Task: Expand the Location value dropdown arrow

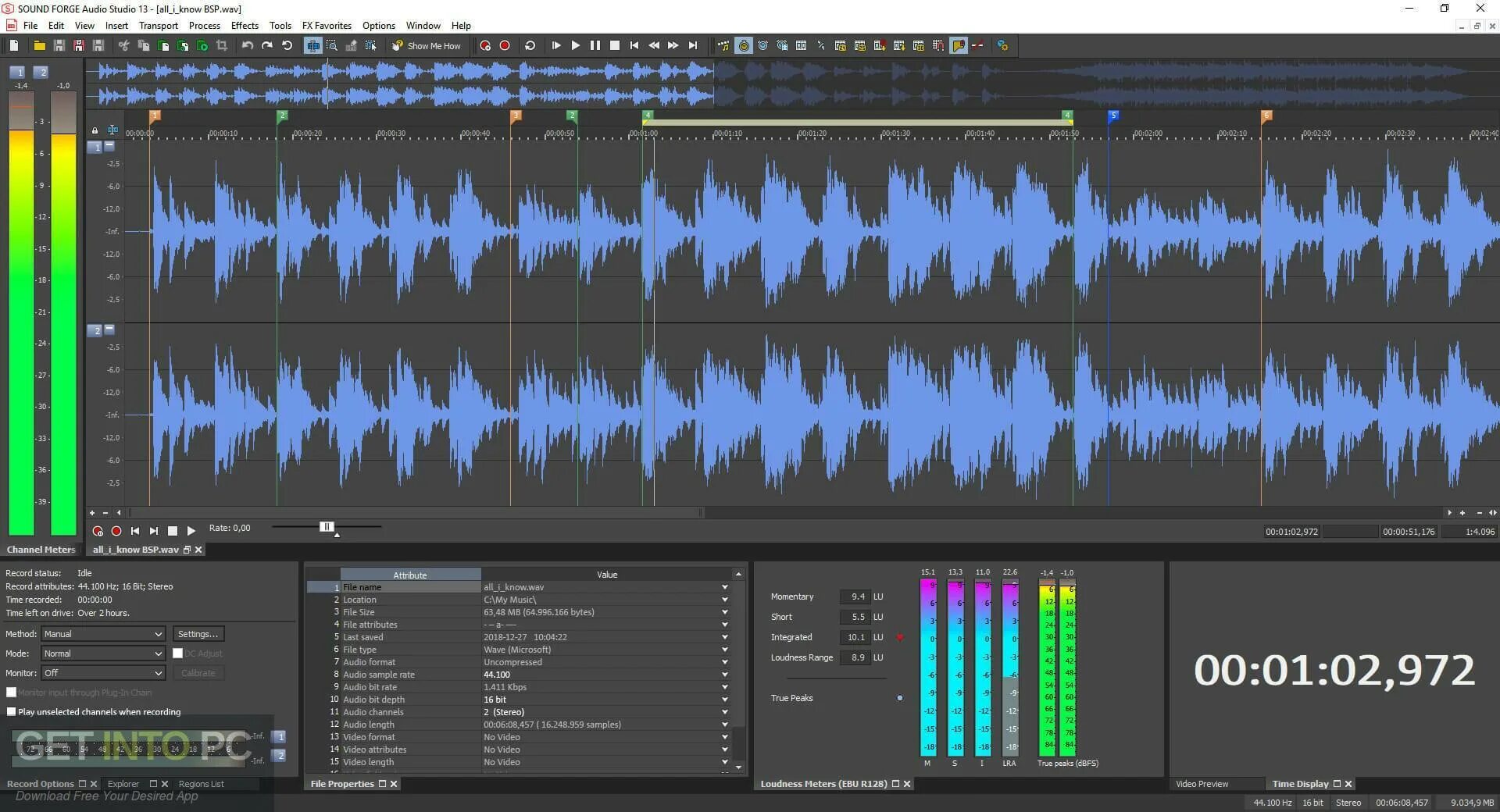Action: point(725,600)
